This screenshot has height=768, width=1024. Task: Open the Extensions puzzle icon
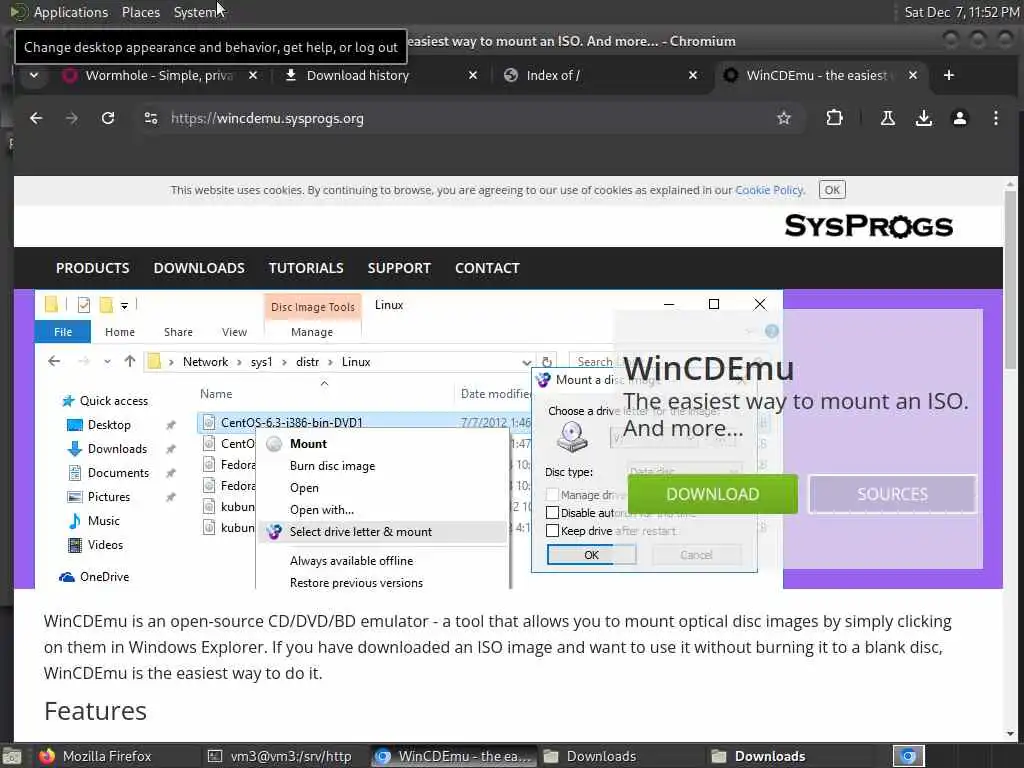[834, 118]
